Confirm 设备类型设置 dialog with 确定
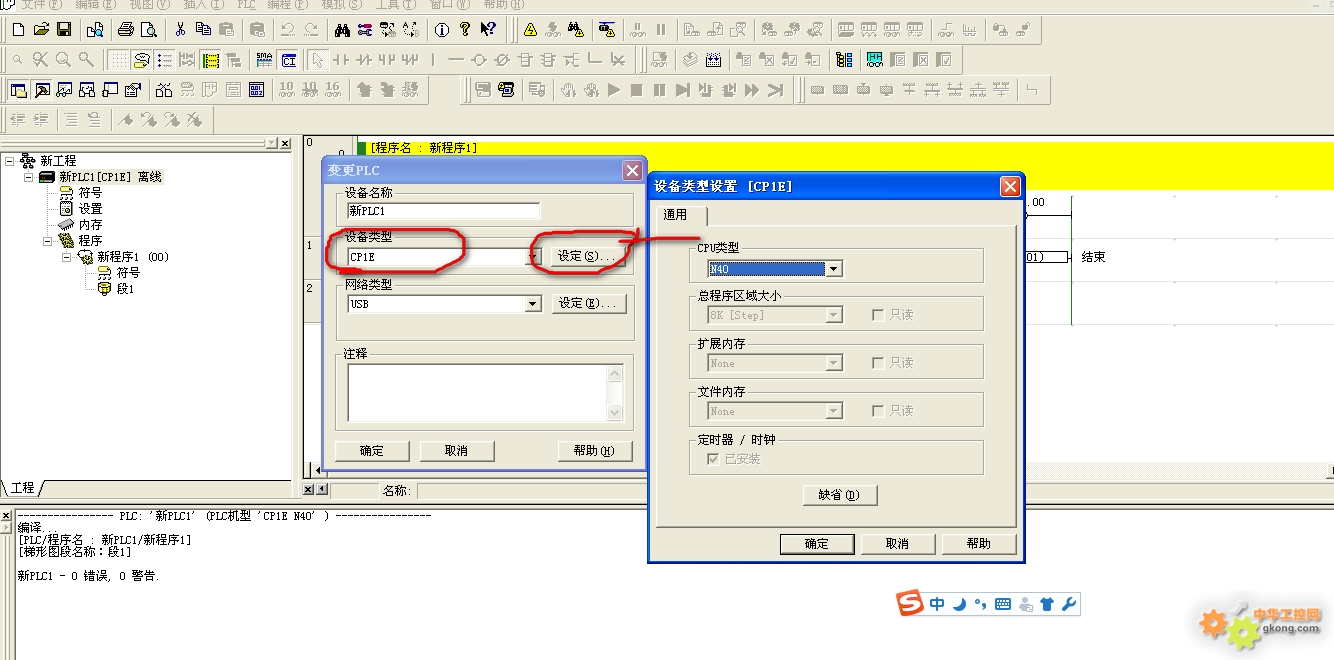Image resolution: width=1334 pixels, height=660 pixels. [817, 544]
